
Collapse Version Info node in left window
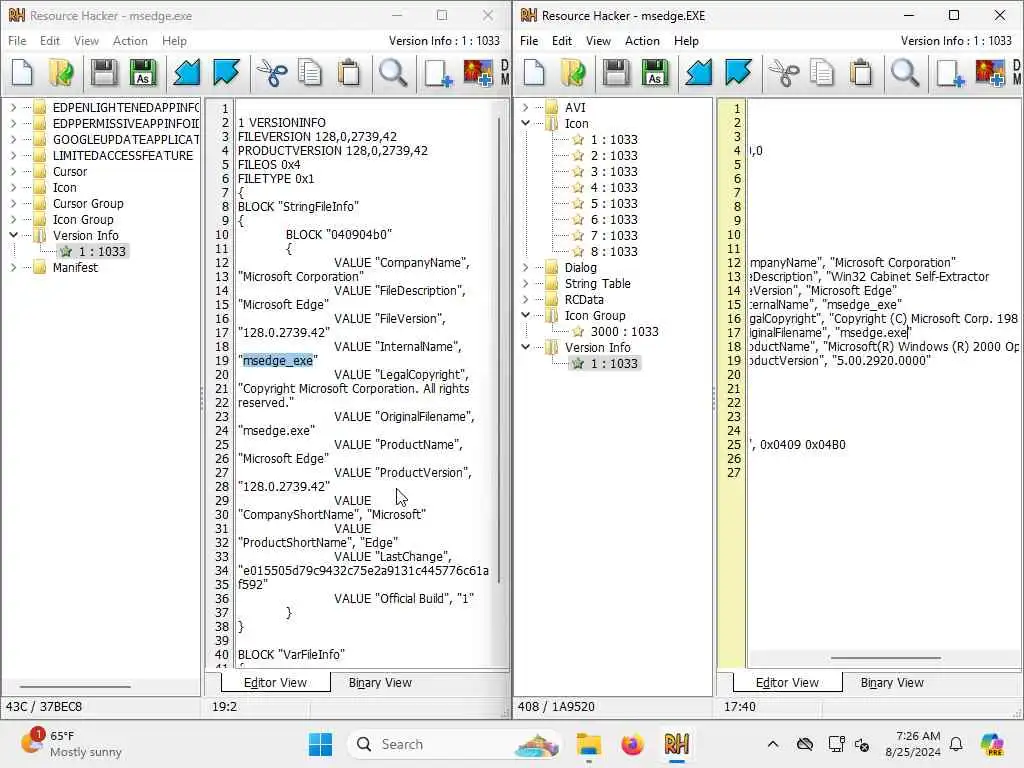[13, 235]
